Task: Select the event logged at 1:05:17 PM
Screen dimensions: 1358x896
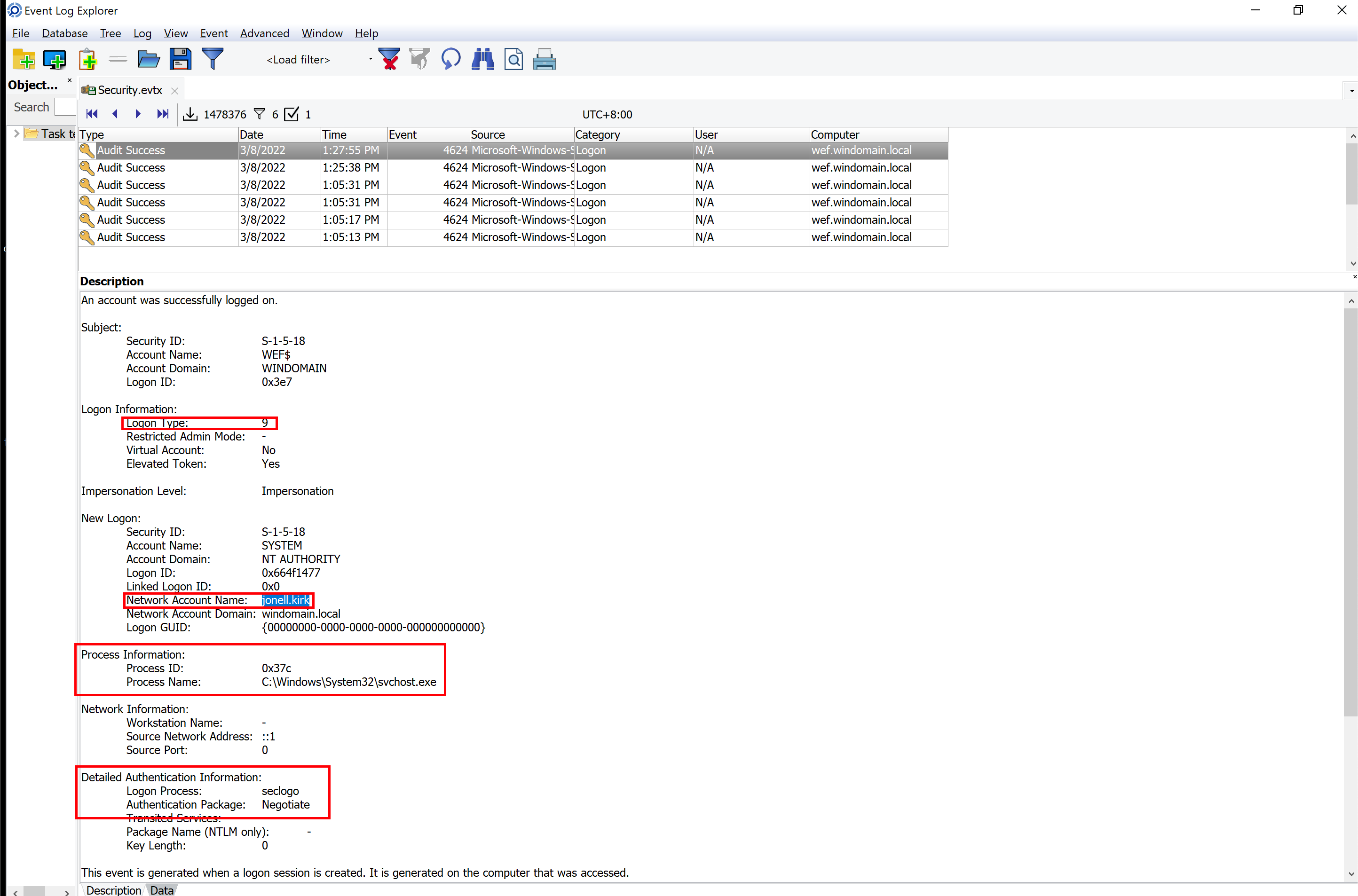Action: 513,220
